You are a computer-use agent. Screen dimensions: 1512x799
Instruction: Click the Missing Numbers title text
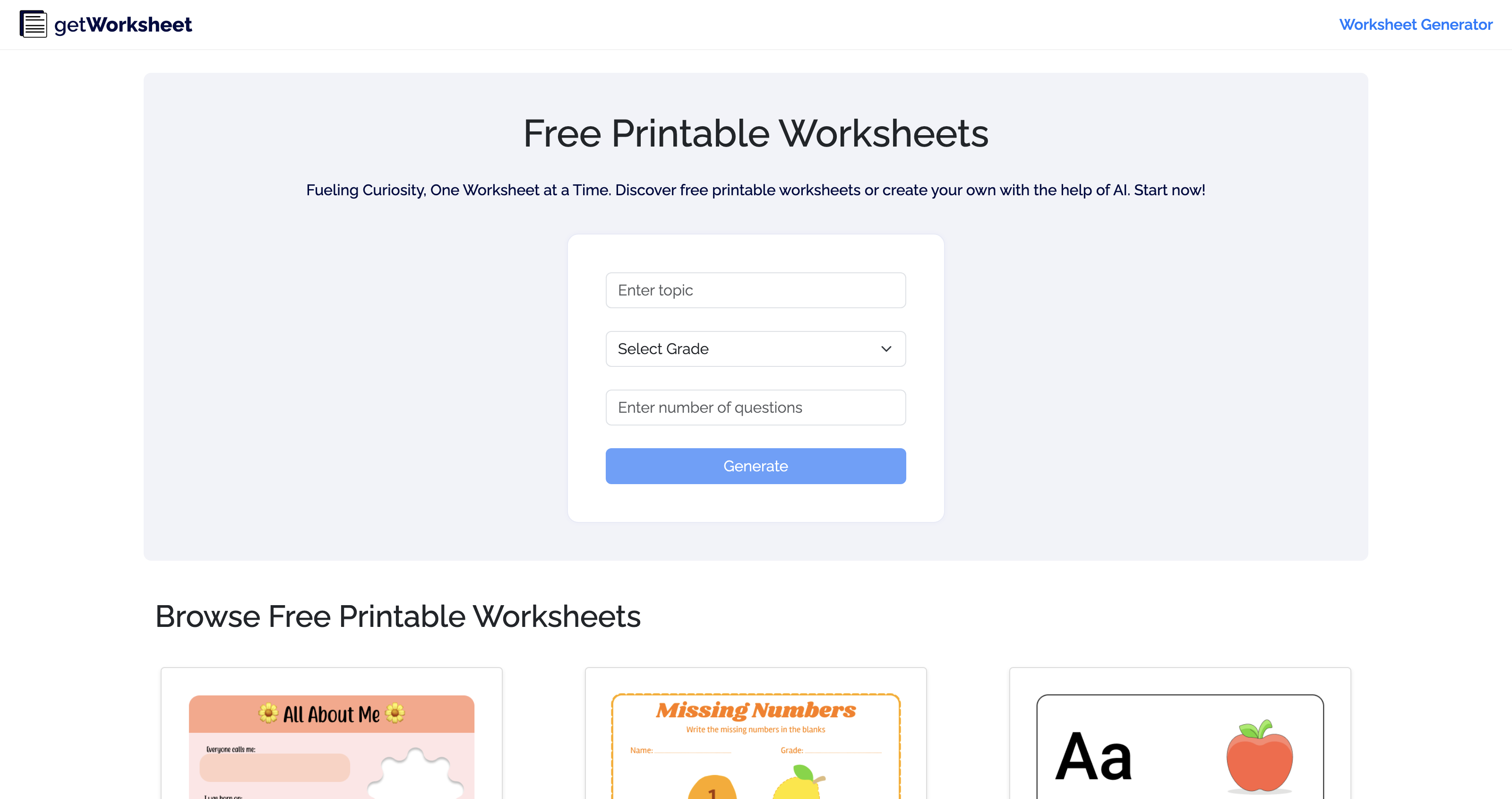[756, 710]
